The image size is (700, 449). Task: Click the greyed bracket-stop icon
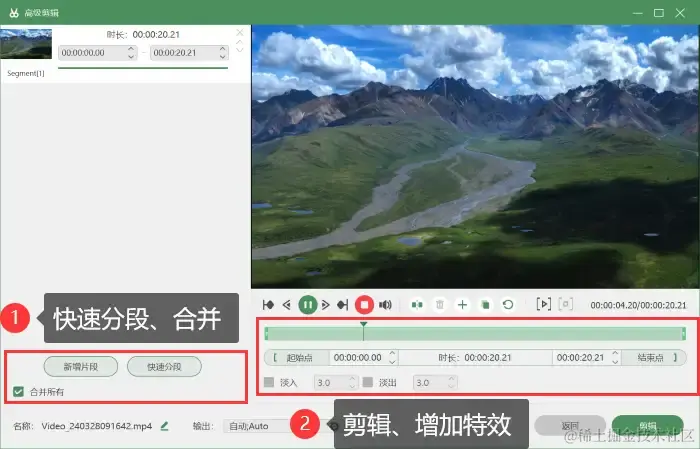(x=566, y=304)
